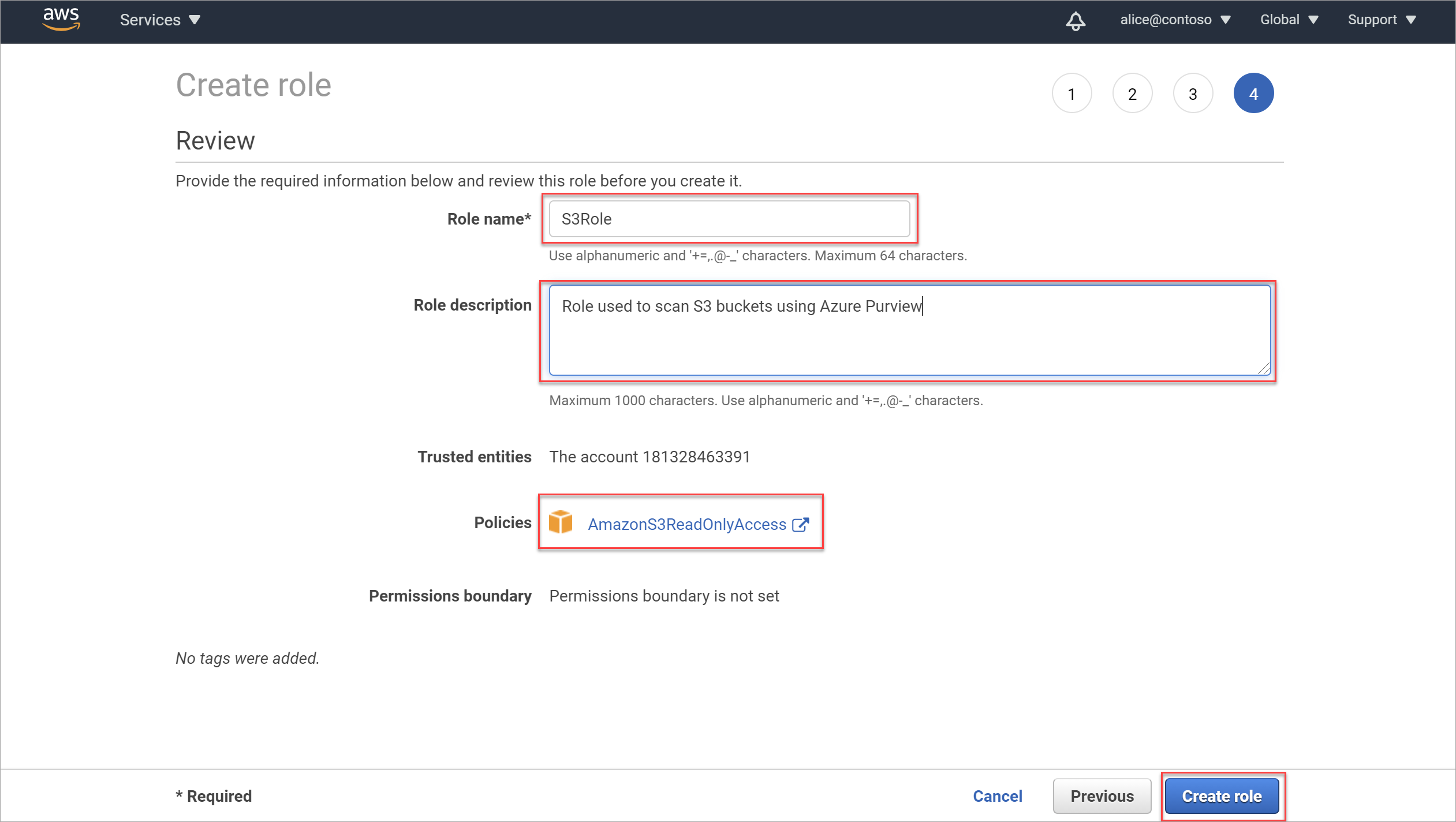
Task: Click the account dropdown arrow for alice@contoso
Action: [x=1230, y=19]
